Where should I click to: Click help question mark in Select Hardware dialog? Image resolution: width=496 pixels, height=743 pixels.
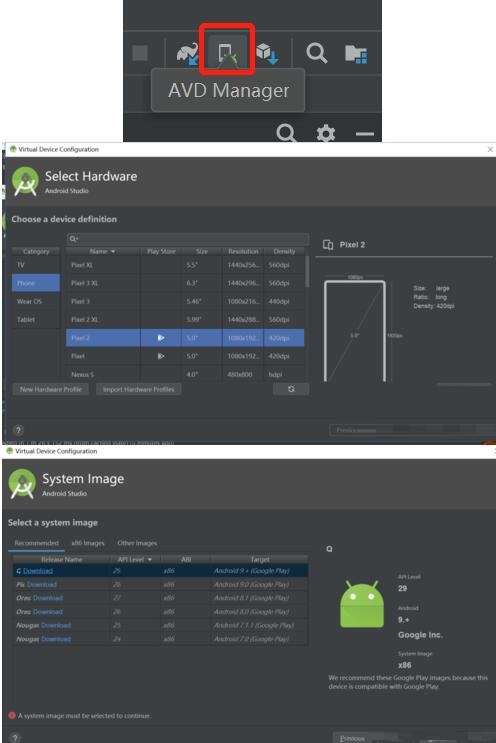18,430
